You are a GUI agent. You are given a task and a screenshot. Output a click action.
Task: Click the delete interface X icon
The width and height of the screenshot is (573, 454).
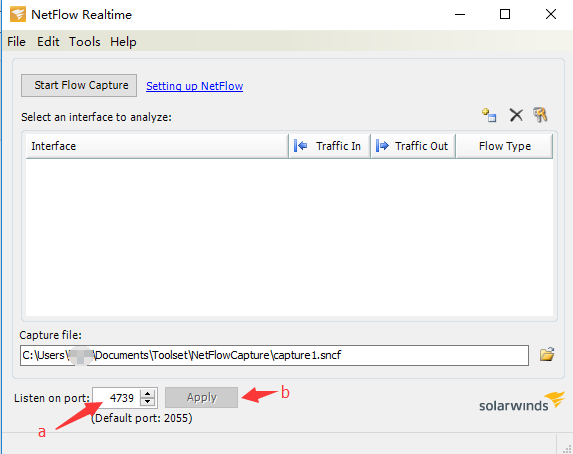(x=516, y=115)
